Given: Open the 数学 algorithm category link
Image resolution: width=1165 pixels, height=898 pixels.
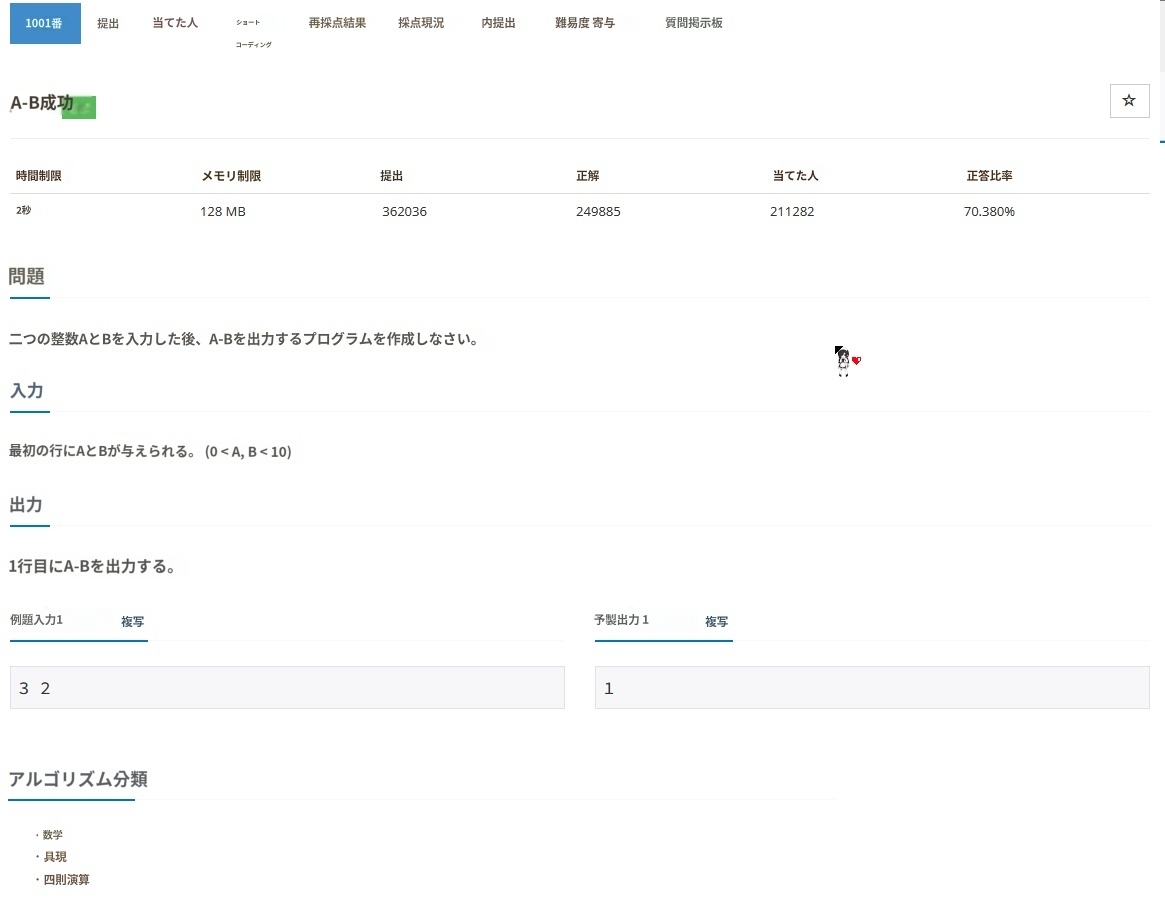Looking at the screenshot, I should tap(53, 835).
